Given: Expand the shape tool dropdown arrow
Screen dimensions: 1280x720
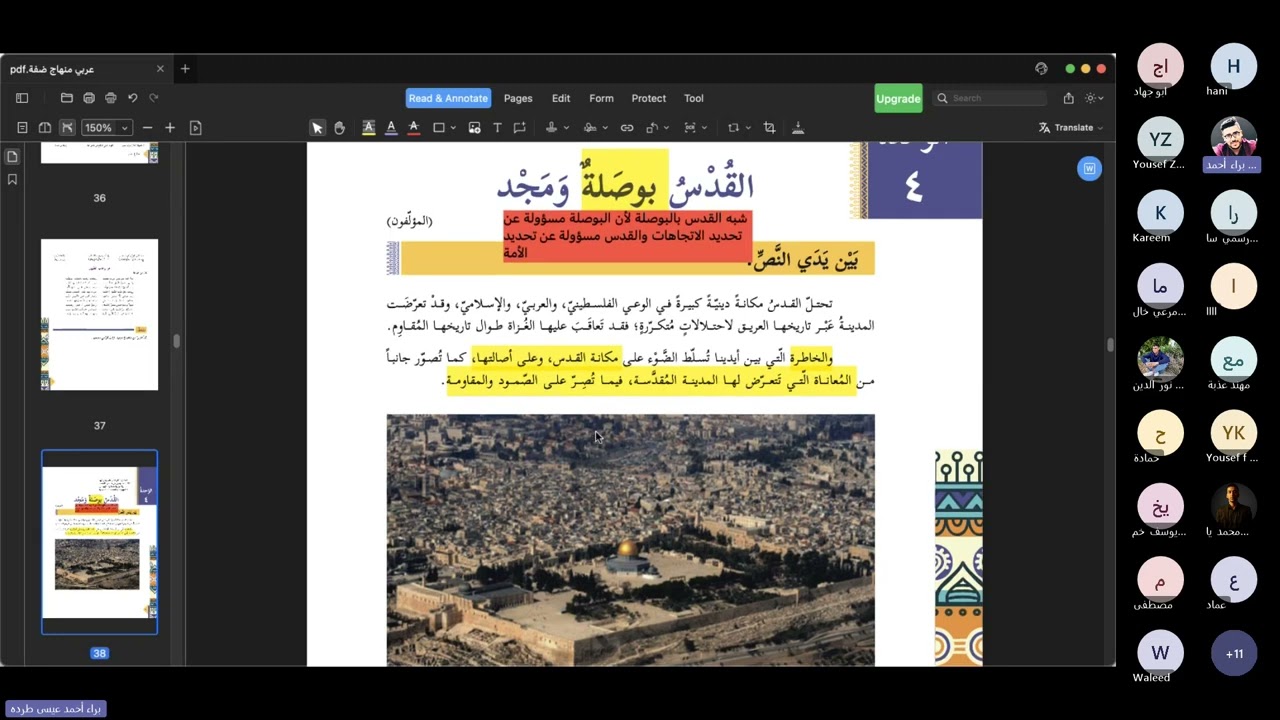Looking at the screenshot, I should click(x=453, y=128).
